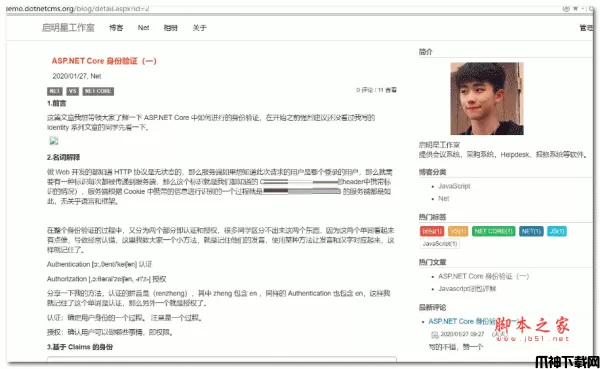Click the green NET CORE(1) hot tag
Viewport: 600px width, 369px height.
coord(494,231)
